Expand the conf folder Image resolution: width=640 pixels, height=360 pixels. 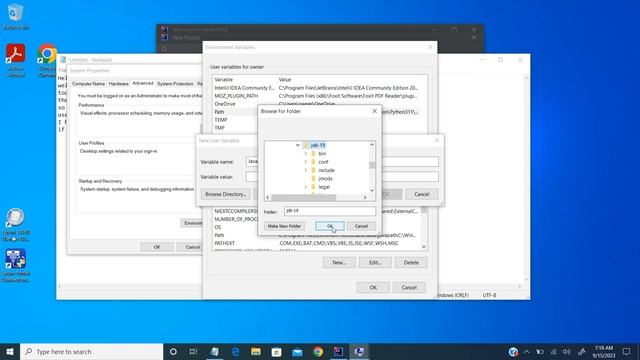click(306, 162)
